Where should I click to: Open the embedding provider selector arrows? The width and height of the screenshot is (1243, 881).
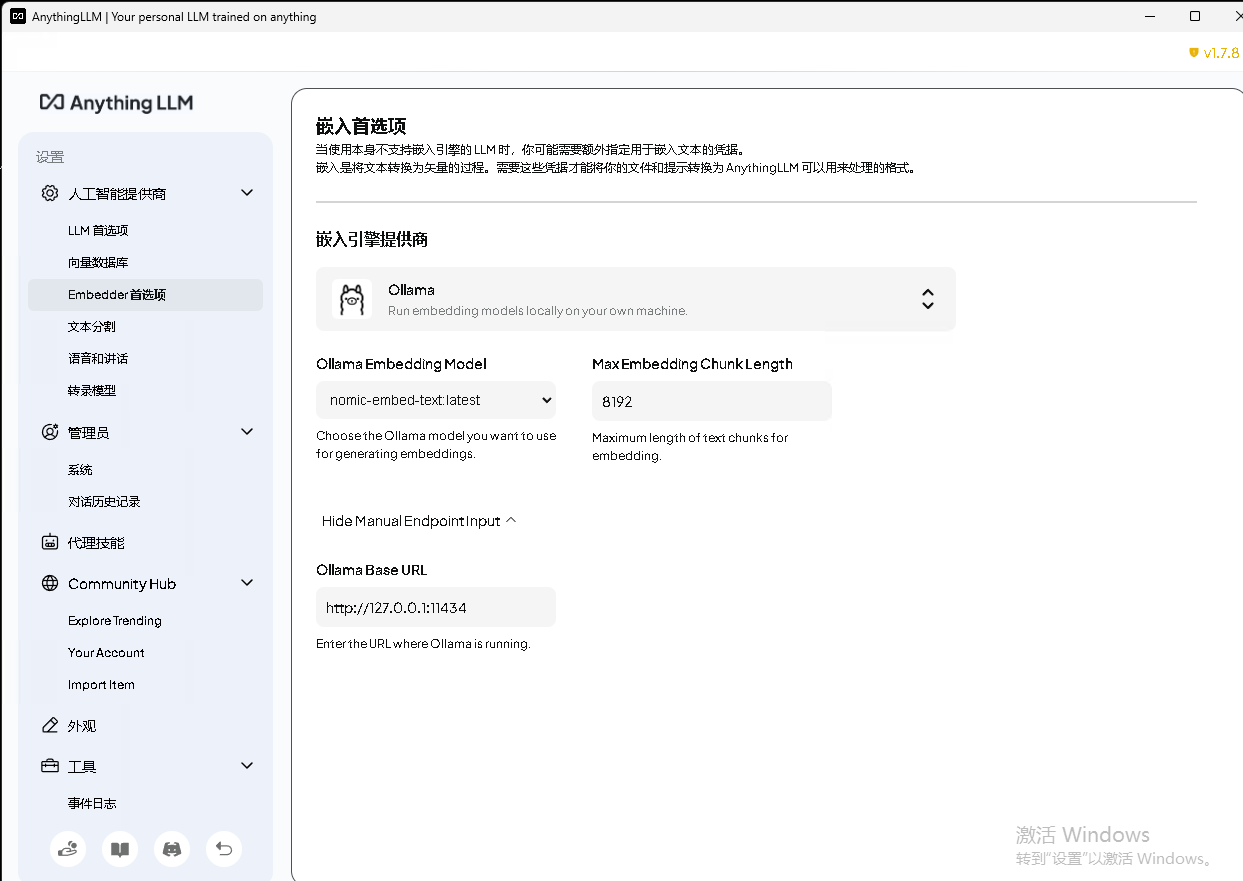click(x=928, y=299)
